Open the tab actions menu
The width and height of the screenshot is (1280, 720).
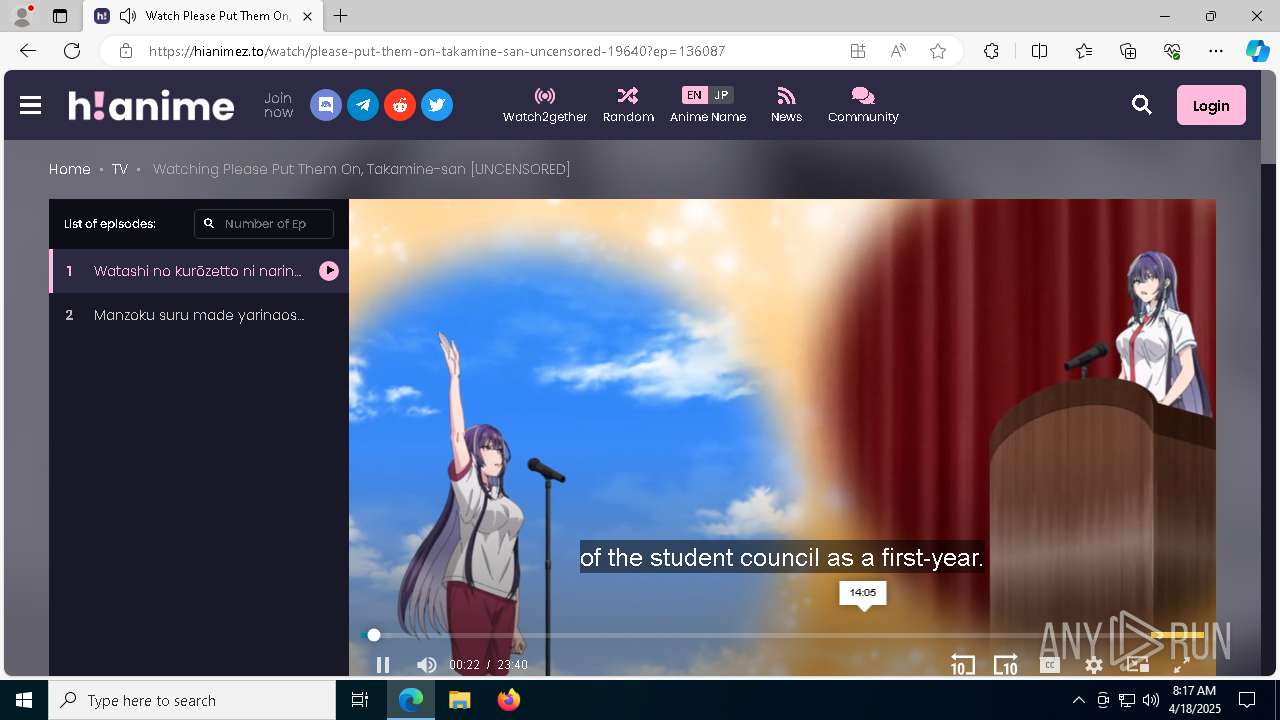60,16
